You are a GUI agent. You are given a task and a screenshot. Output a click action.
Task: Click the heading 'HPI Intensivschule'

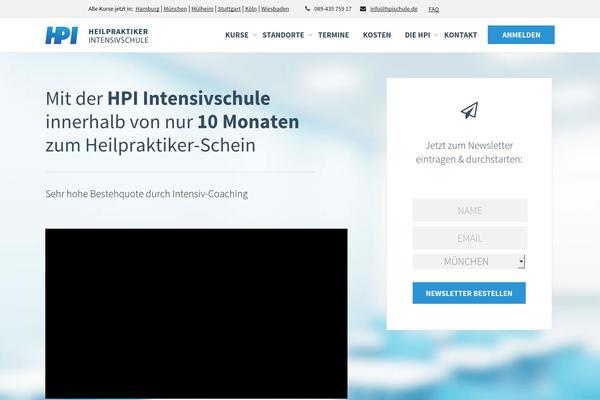[x=189, y=98]
